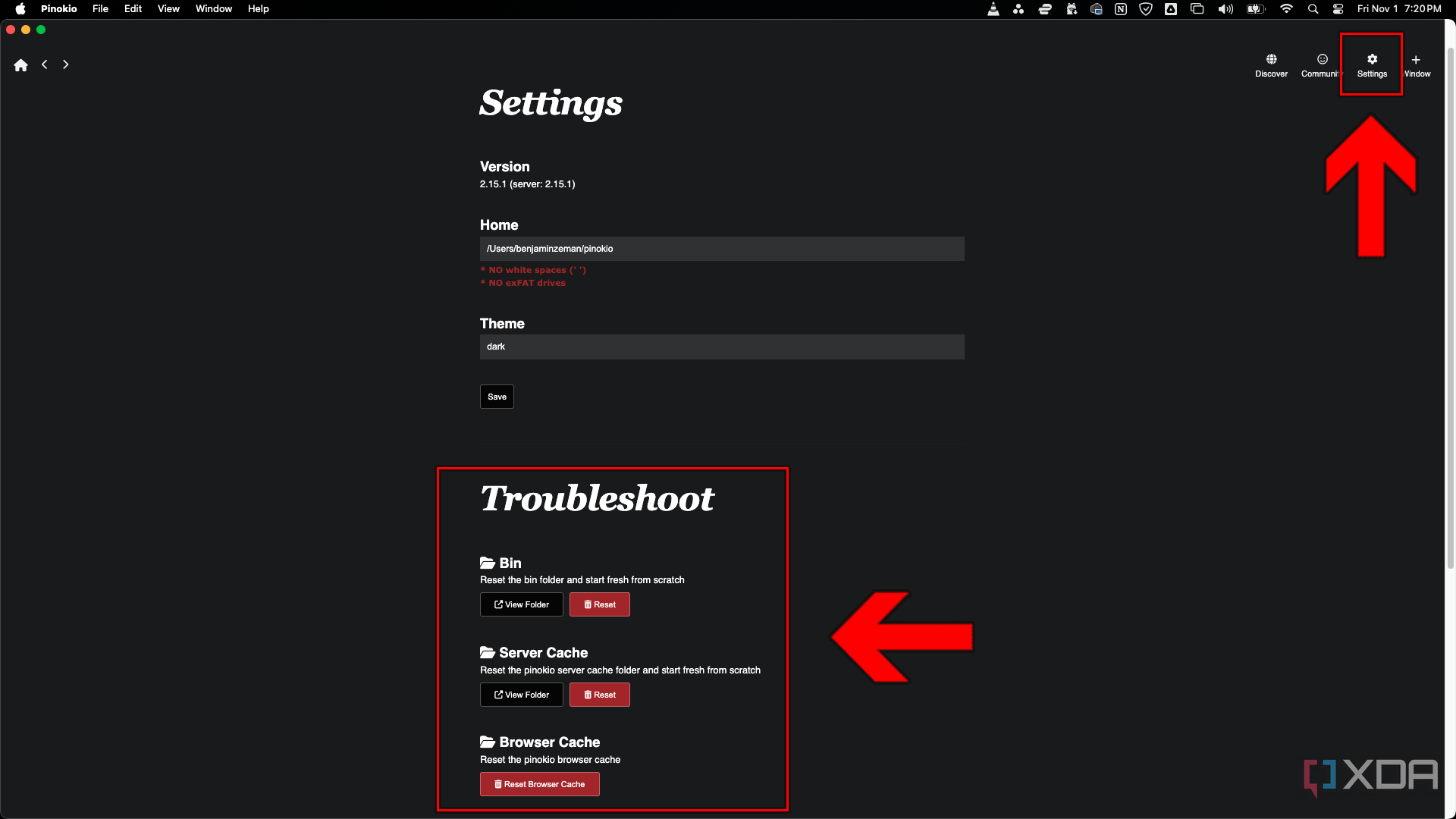Reset Browser Cache
Image resolution: width=1456 pixels, height=819 pixels.
[540, 784]
